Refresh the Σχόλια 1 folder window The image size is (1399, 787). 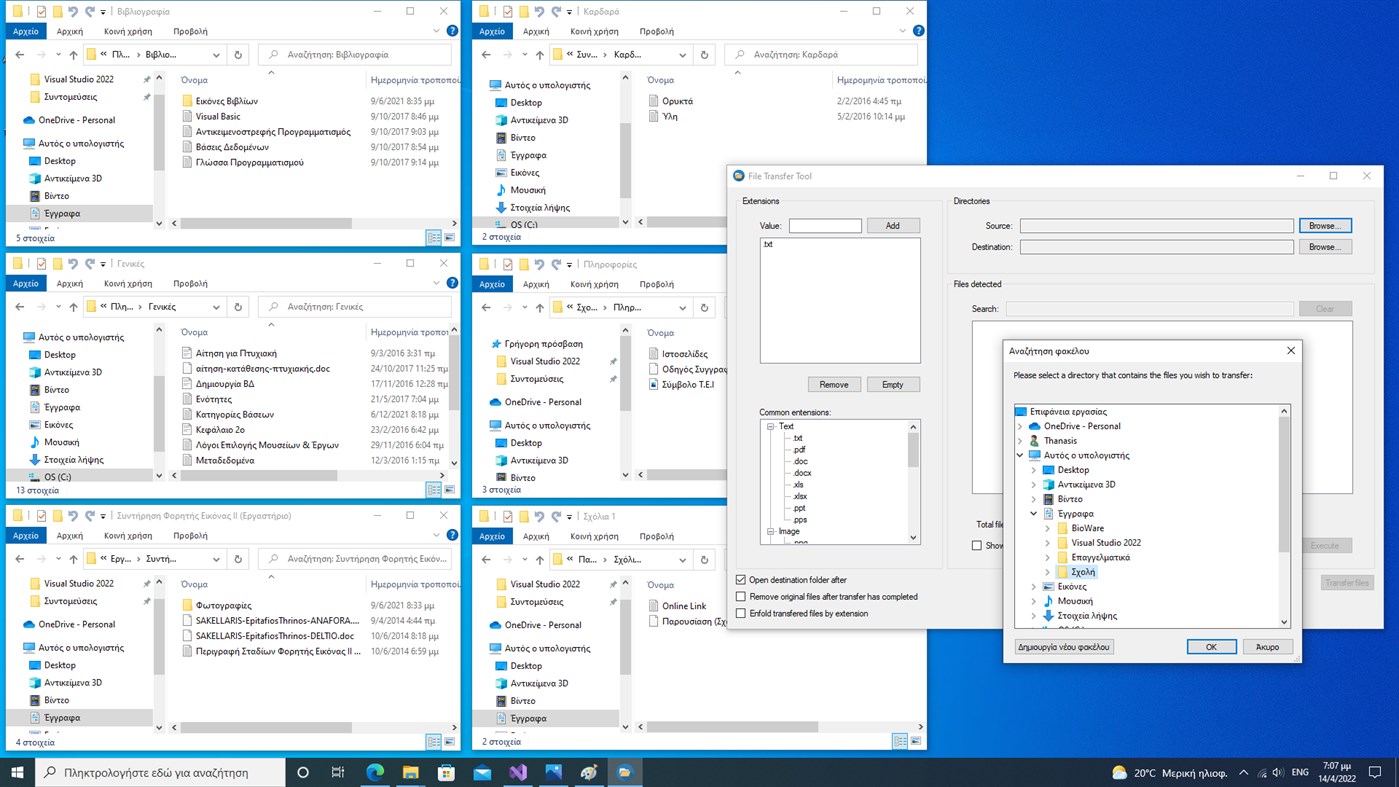coord(704,560)
